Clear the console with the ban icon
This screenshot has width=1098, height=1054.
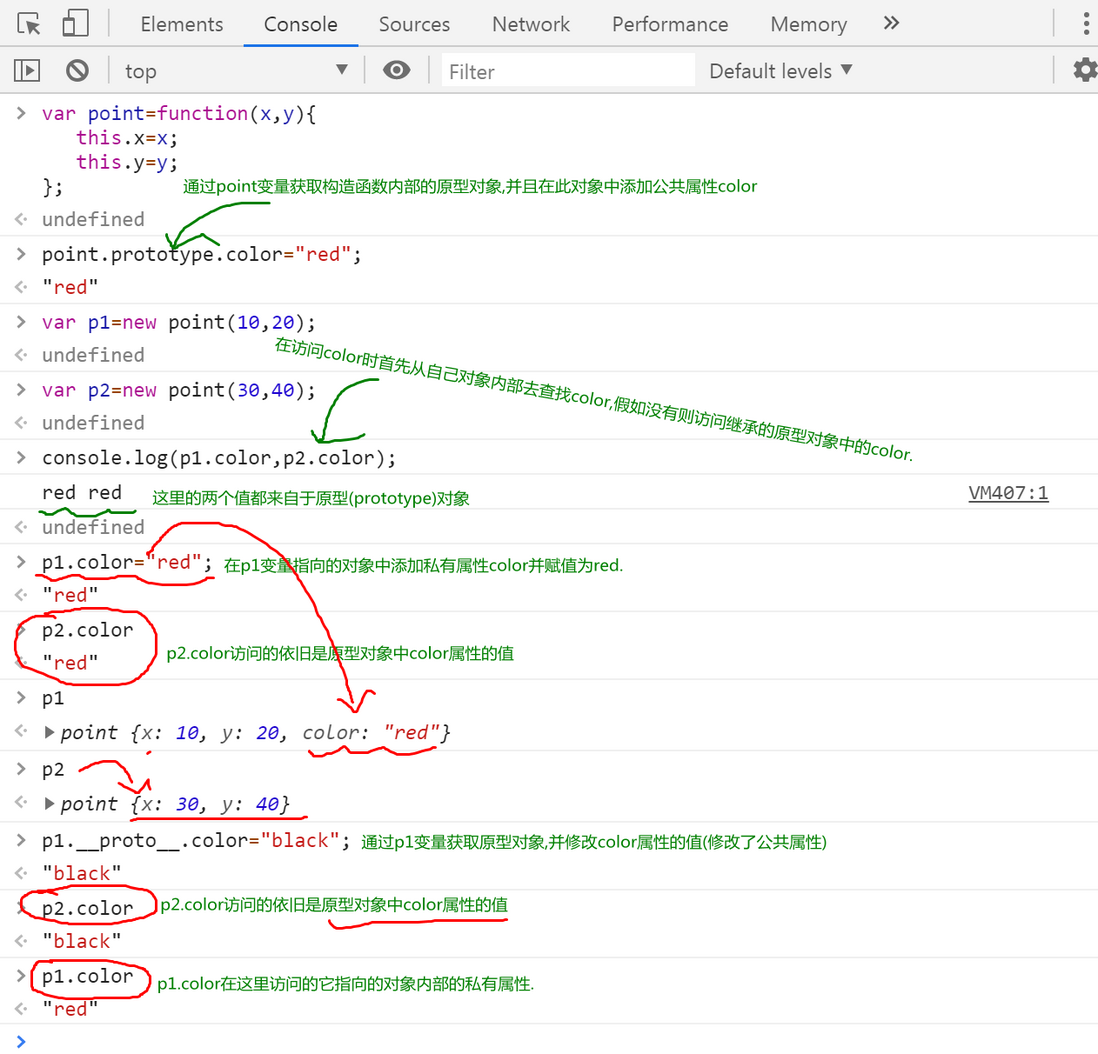point(77,71)
